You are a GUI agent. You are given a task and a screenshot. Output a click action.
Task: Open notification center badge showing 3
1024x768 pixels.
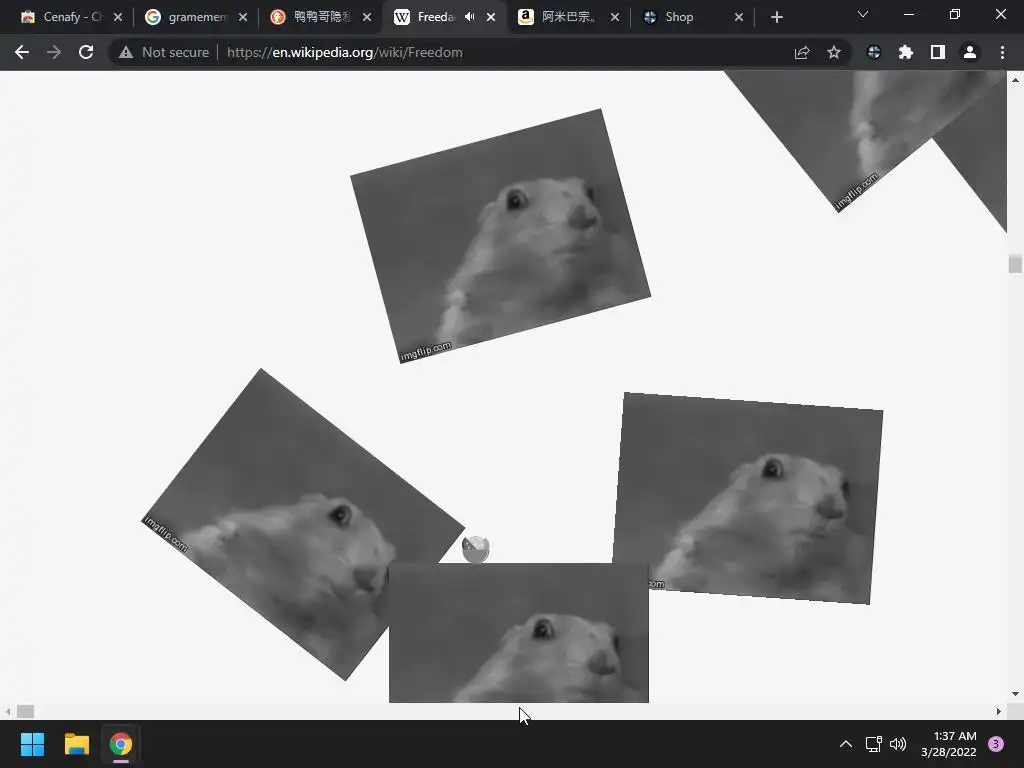996,744
